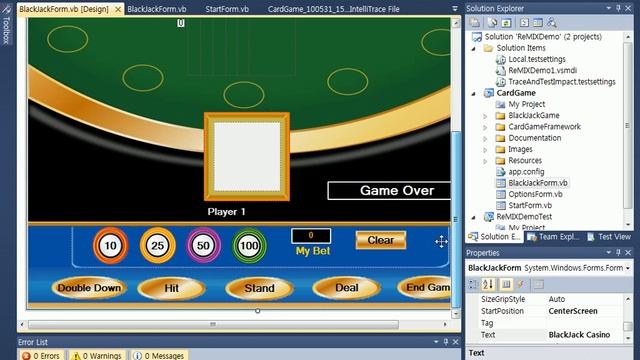The image size is (640, 360).
Task: Click the 100 chip on the form
Action: click(249, 246)
